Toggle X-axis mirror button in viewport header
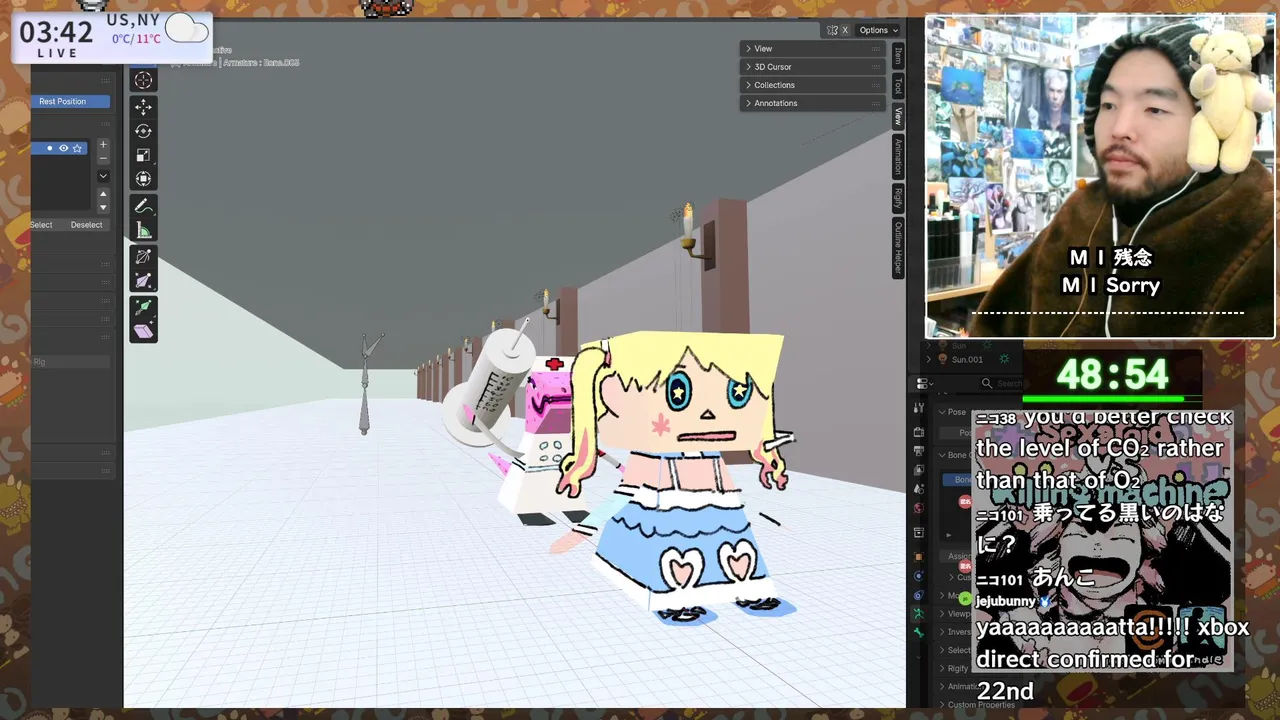This screenshot has width=1280, height=720. point(845,30)
